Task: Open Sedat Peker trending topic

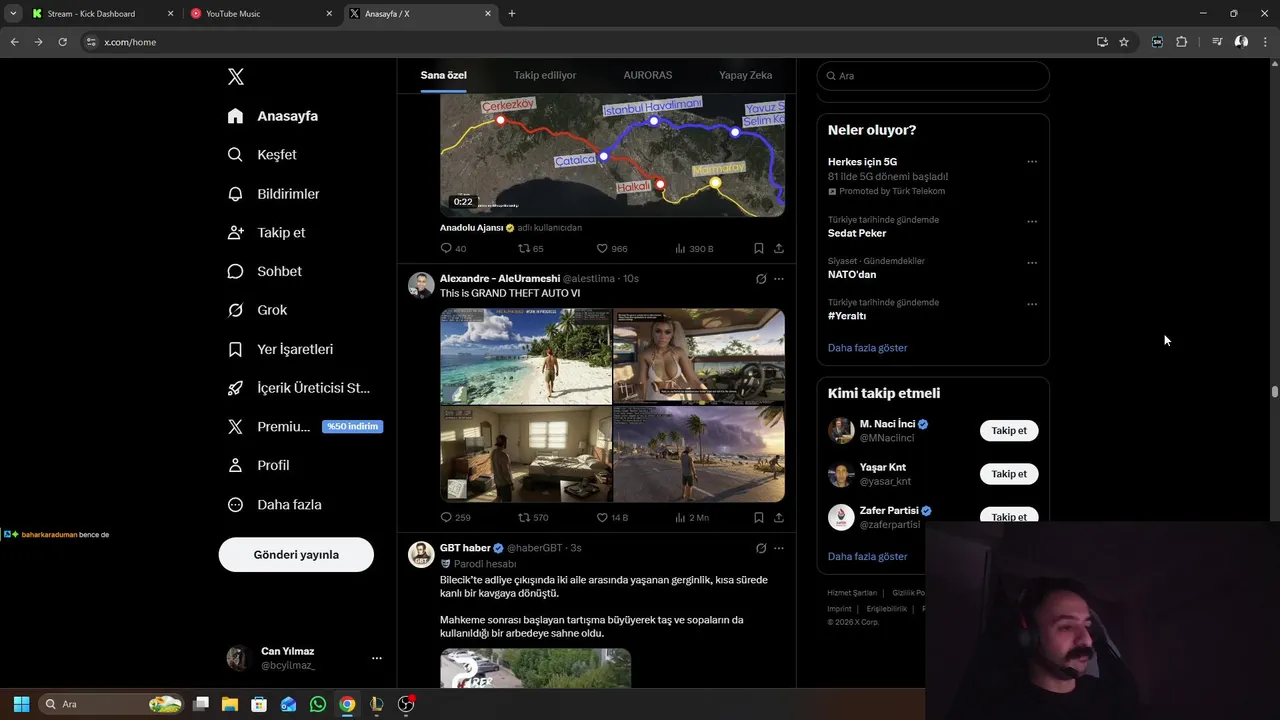Action: point(857,233)
